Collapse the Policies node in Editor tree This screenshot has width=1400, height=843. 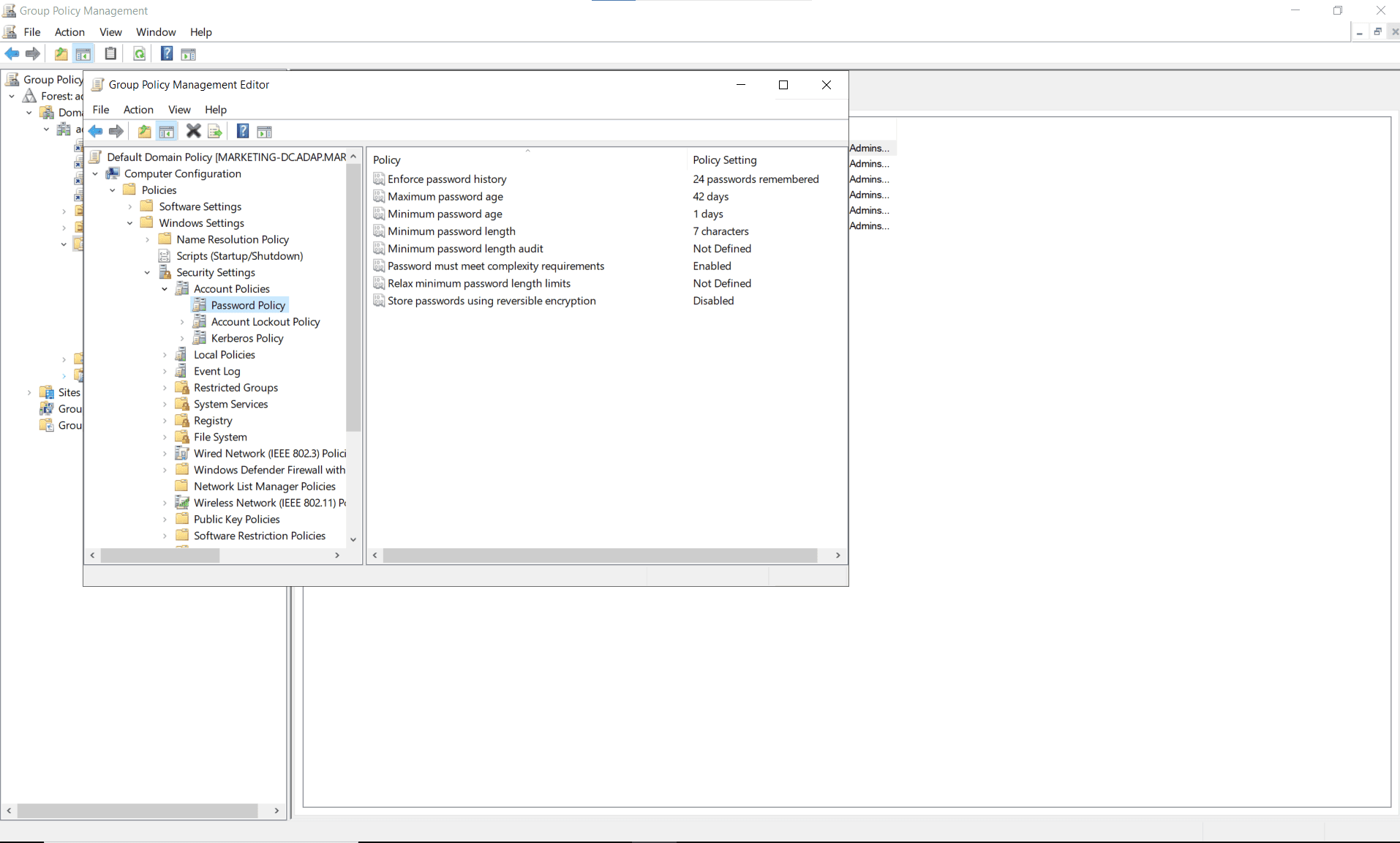pyautogui.click(x=113, y=190)
